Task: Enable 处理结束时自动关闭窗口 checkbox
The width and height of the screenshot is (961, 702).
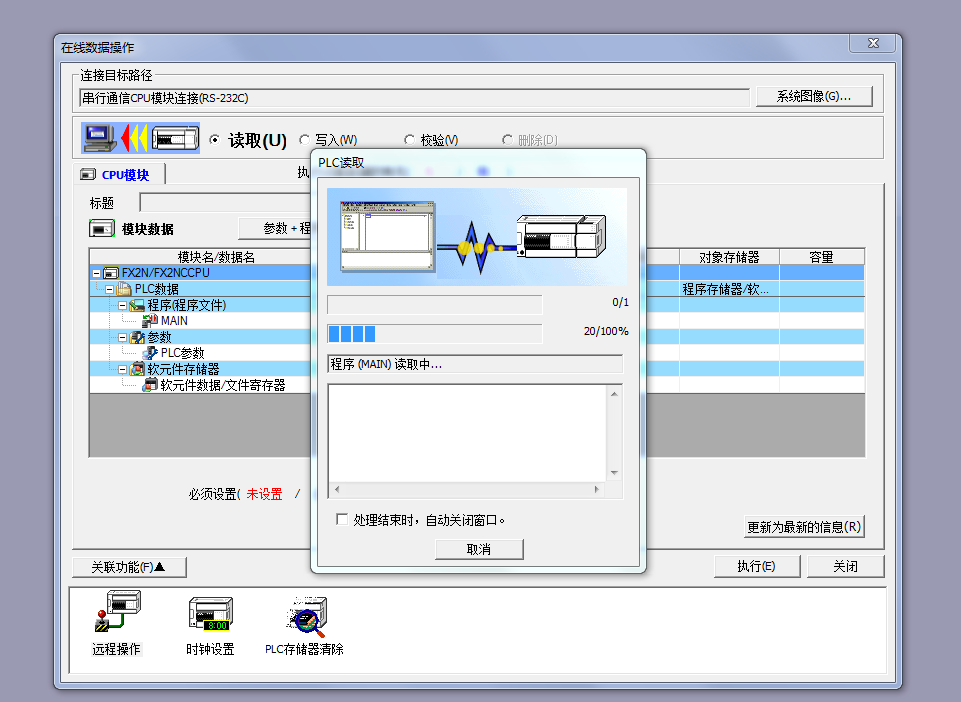Action: point(342,520)
